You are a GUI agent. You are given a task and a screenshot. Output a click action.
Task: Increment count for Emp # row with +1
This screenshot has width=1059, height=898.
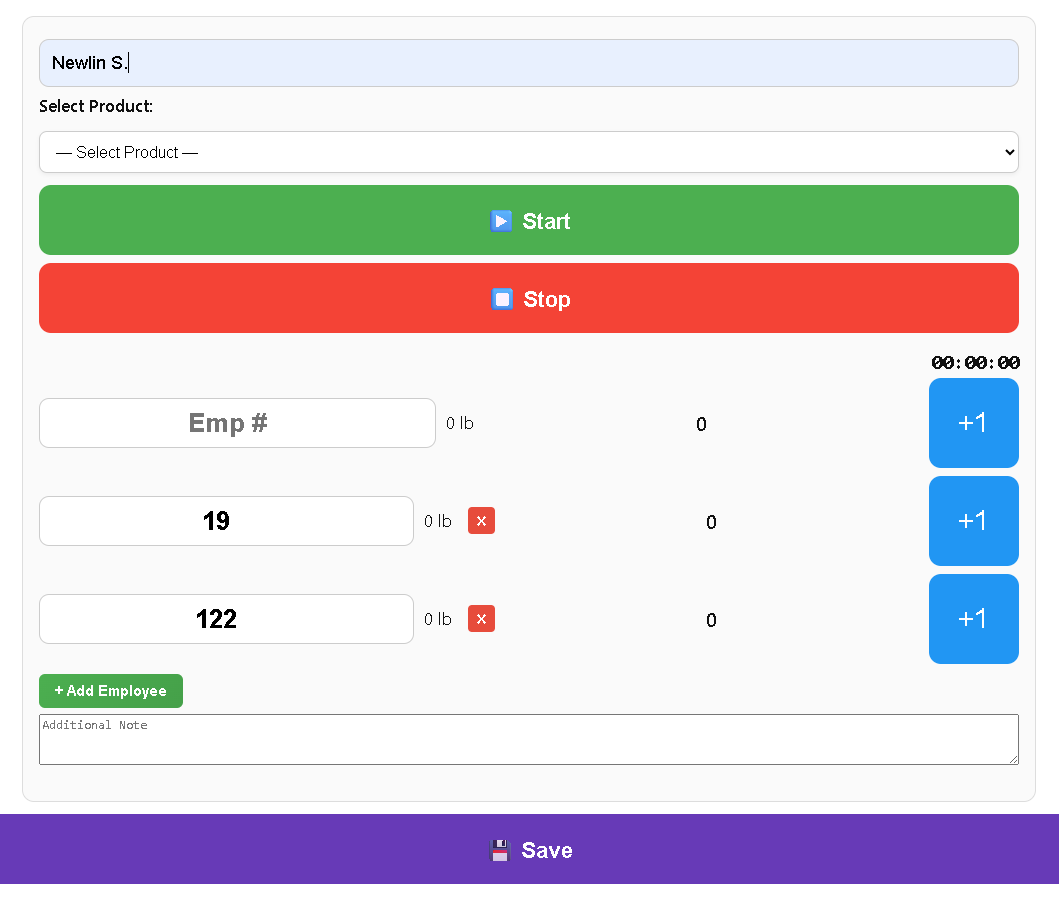point(973,423)
